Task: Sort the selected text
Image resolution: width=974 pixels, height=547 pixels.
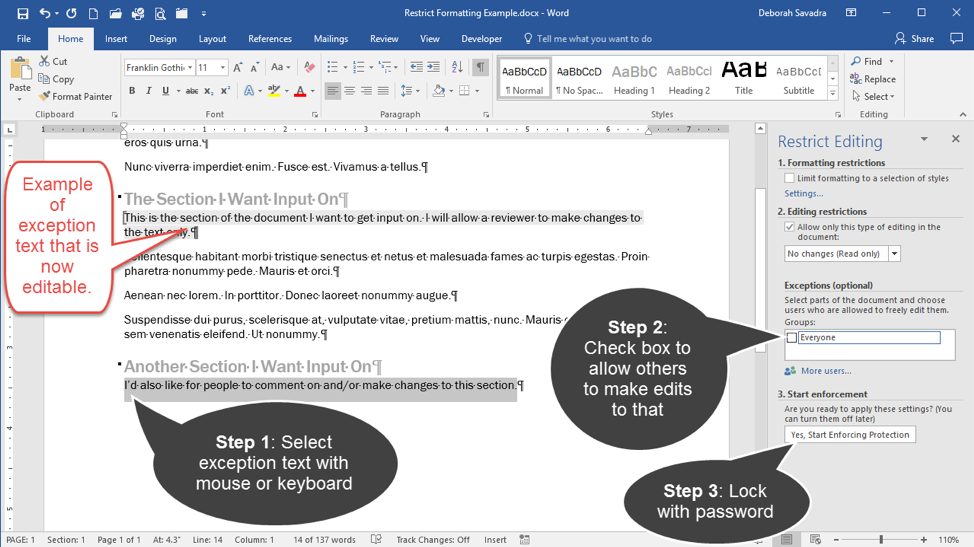Action: (x=457, y=67)
